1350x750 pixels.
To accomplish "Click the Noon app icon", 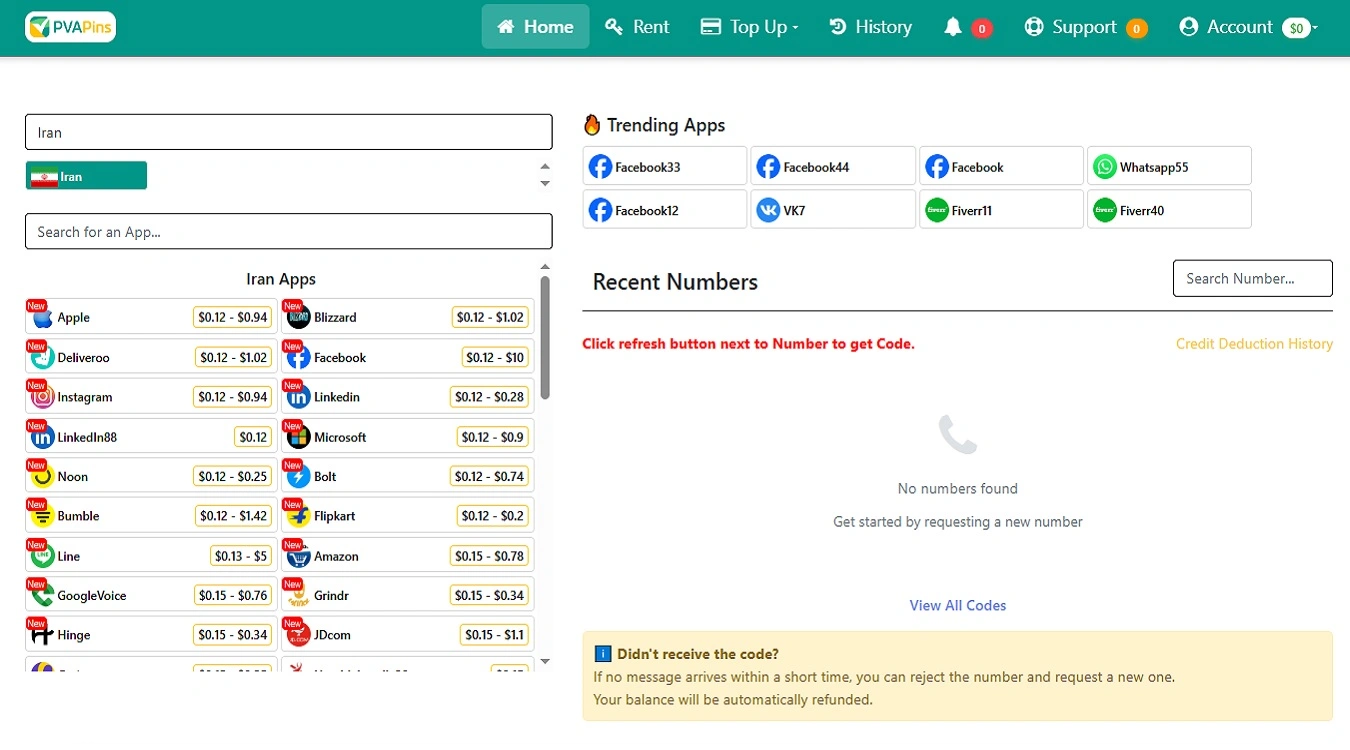I will pyautogui.click(x=42, y=477).
